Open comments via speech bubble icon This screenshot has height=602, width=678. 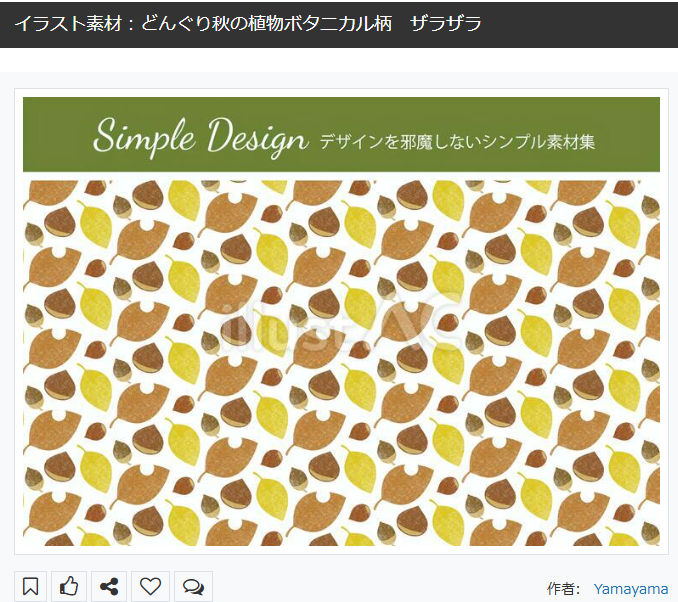193,586
